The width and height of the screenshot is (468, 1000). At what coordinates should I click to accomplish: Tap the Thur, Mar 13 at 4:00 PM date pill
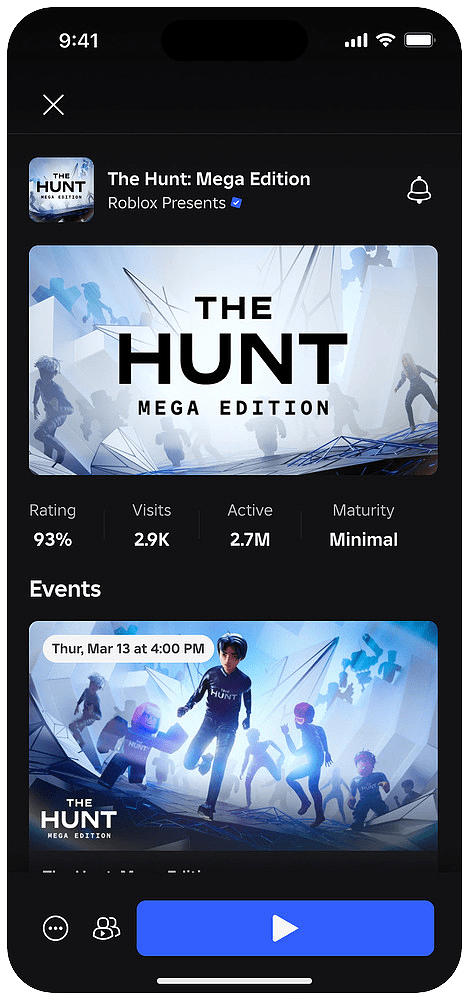[x=128, y=649]
